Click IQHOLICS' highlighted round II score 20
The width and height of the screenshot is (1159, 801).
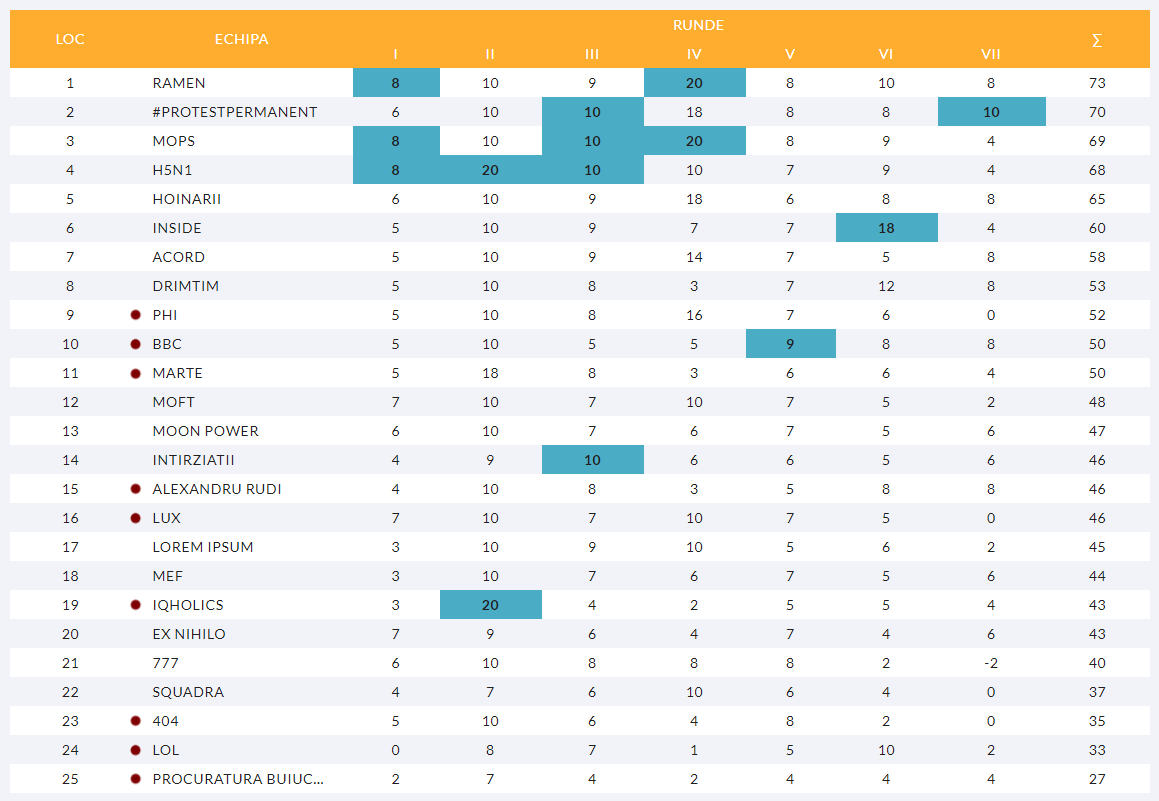coord(491,604)
